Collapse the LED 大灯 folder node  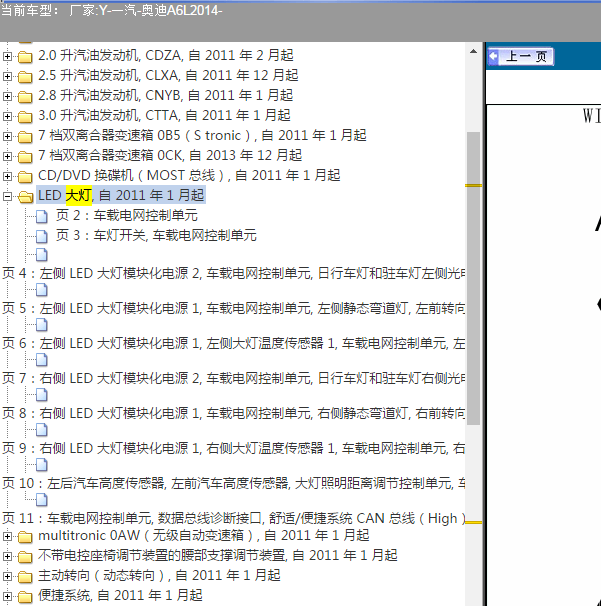point(7,197)
